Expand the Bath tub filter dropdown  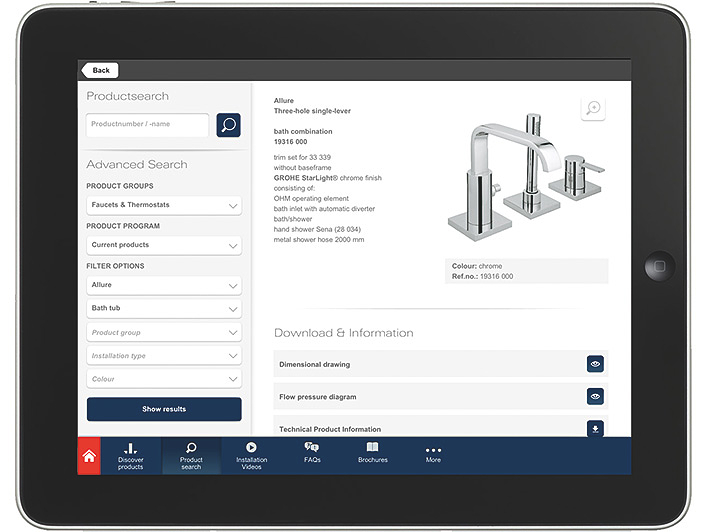[164, 308]
